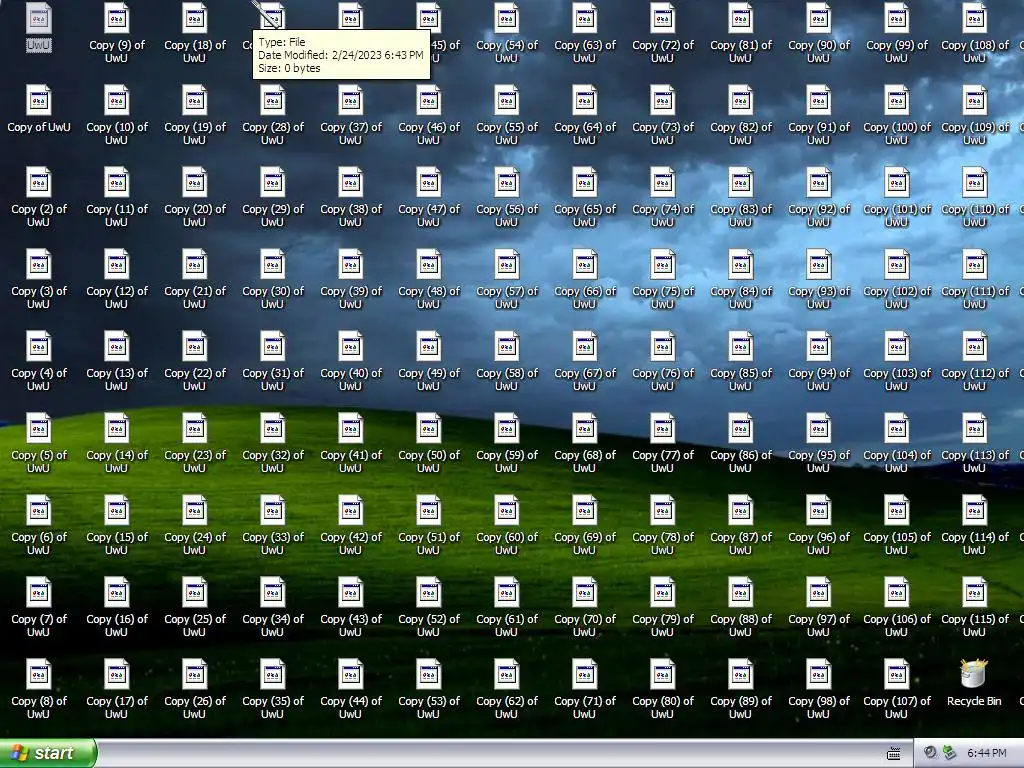The height and width of the screenshot is (768, 1024).
Task: Click the label "Copy (60) of UwU"
Action: [x=506, y=543]
